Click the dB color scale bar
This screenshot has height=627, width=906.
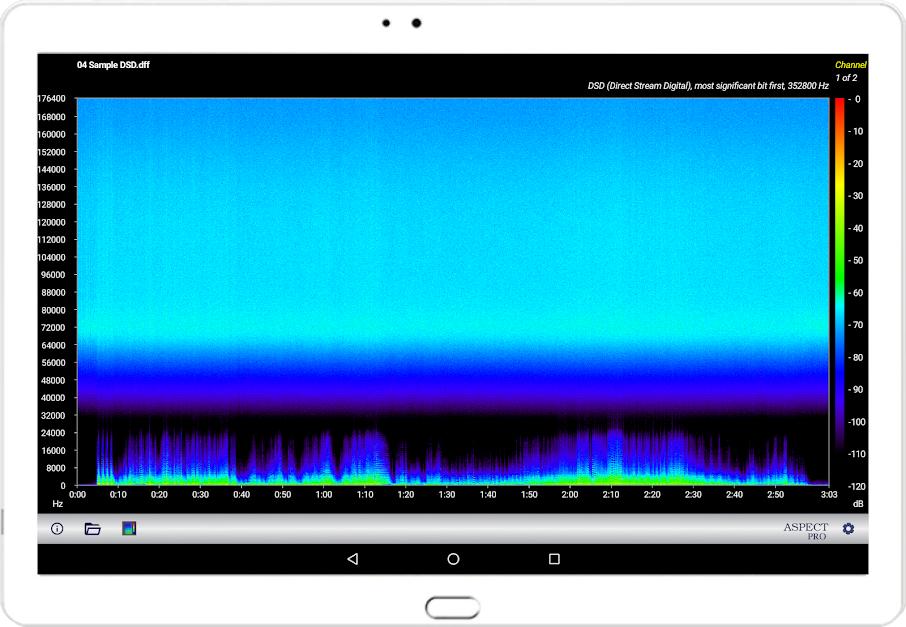click(x=839, y=292)
